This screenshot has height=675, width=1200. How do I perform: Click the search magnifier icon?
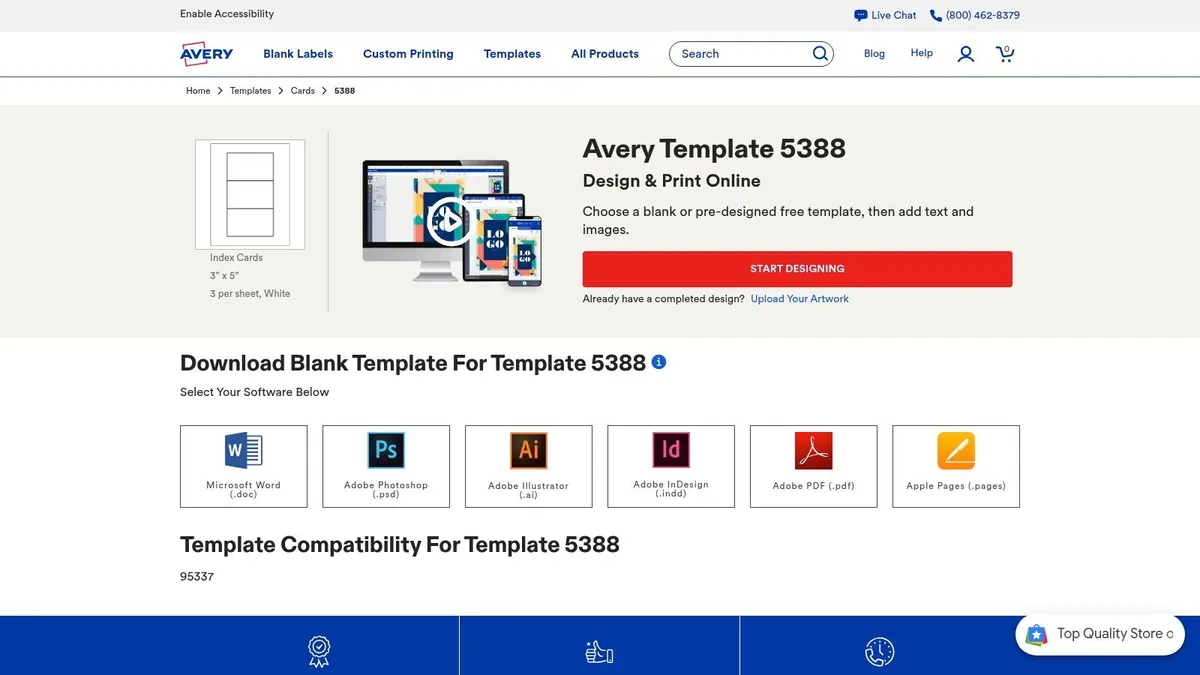point(820,54)
